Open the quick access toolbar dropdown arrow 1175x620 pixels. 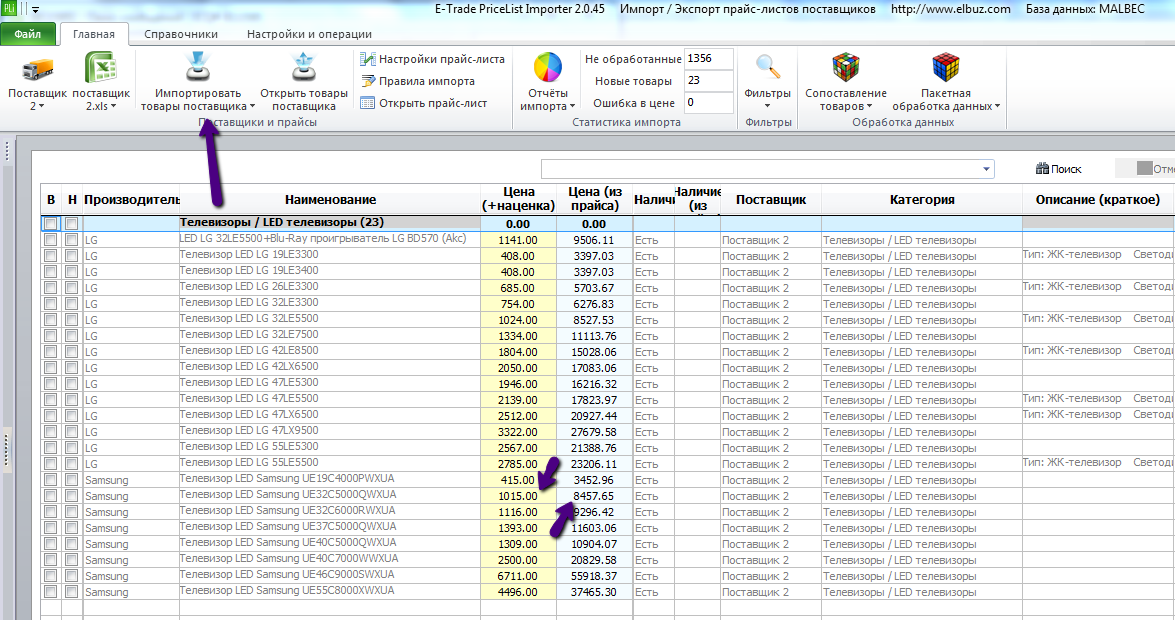click(x=35, y=10)
